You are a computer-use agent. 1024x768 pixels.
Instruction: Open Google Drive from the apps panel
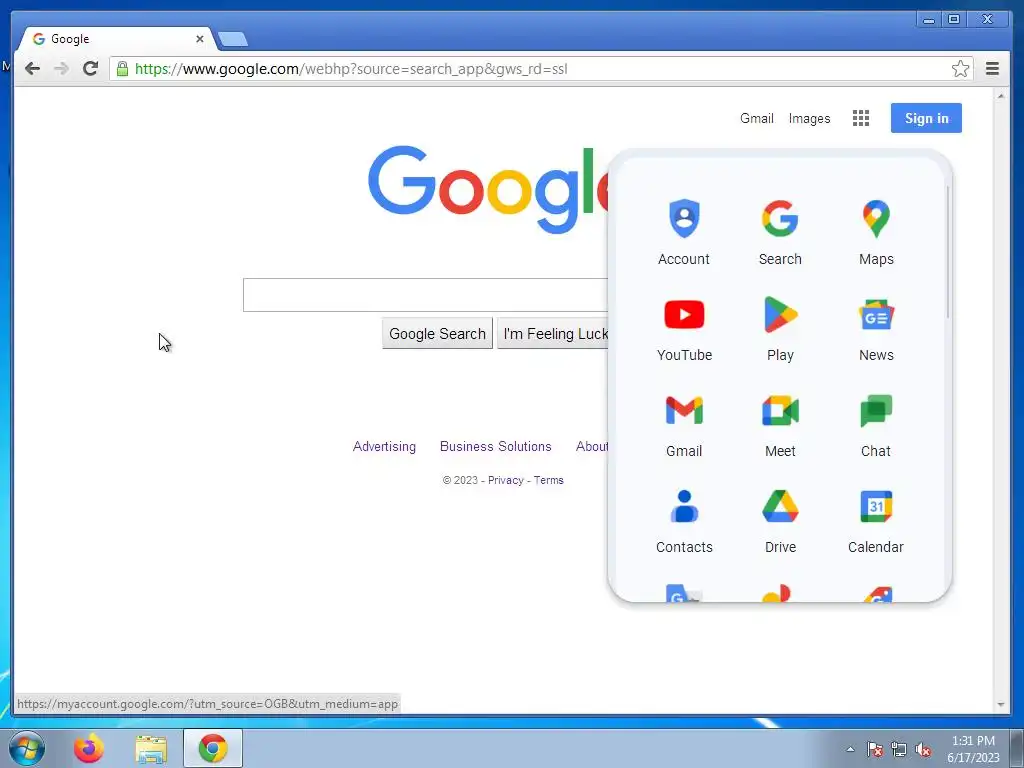(780, 520)
